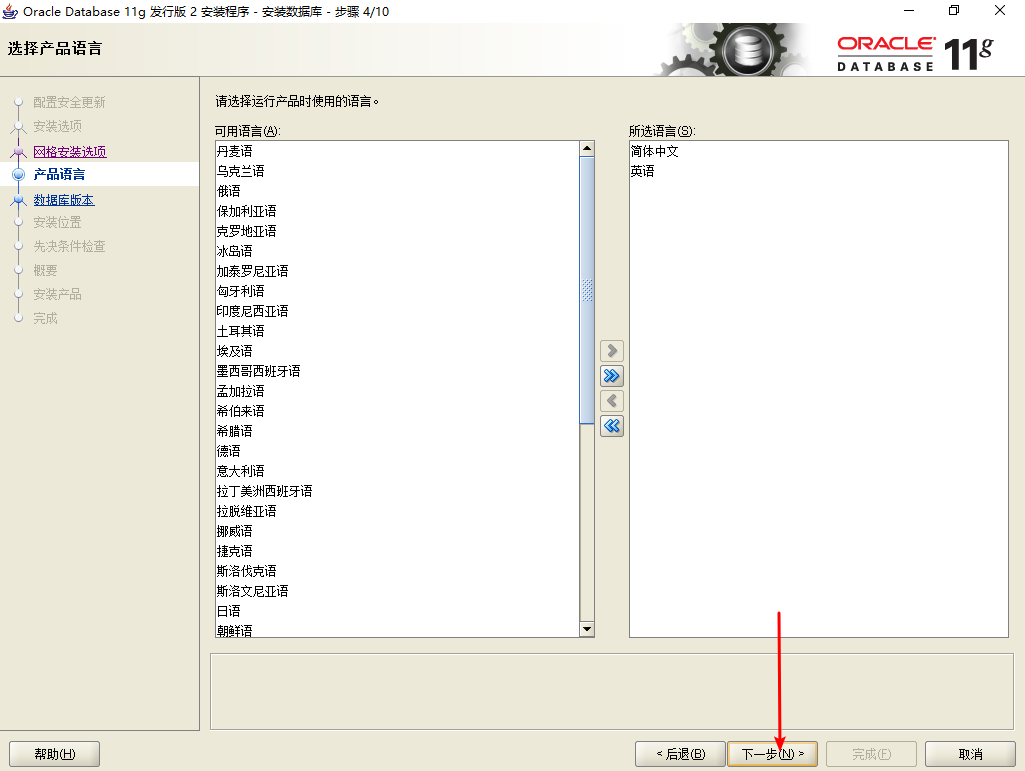Image resolution: width=1025 pixels, height=771 pixels.
Task: Select 简体中文 in selected languages
Action: pyautogui.click(x=818, y=151)
